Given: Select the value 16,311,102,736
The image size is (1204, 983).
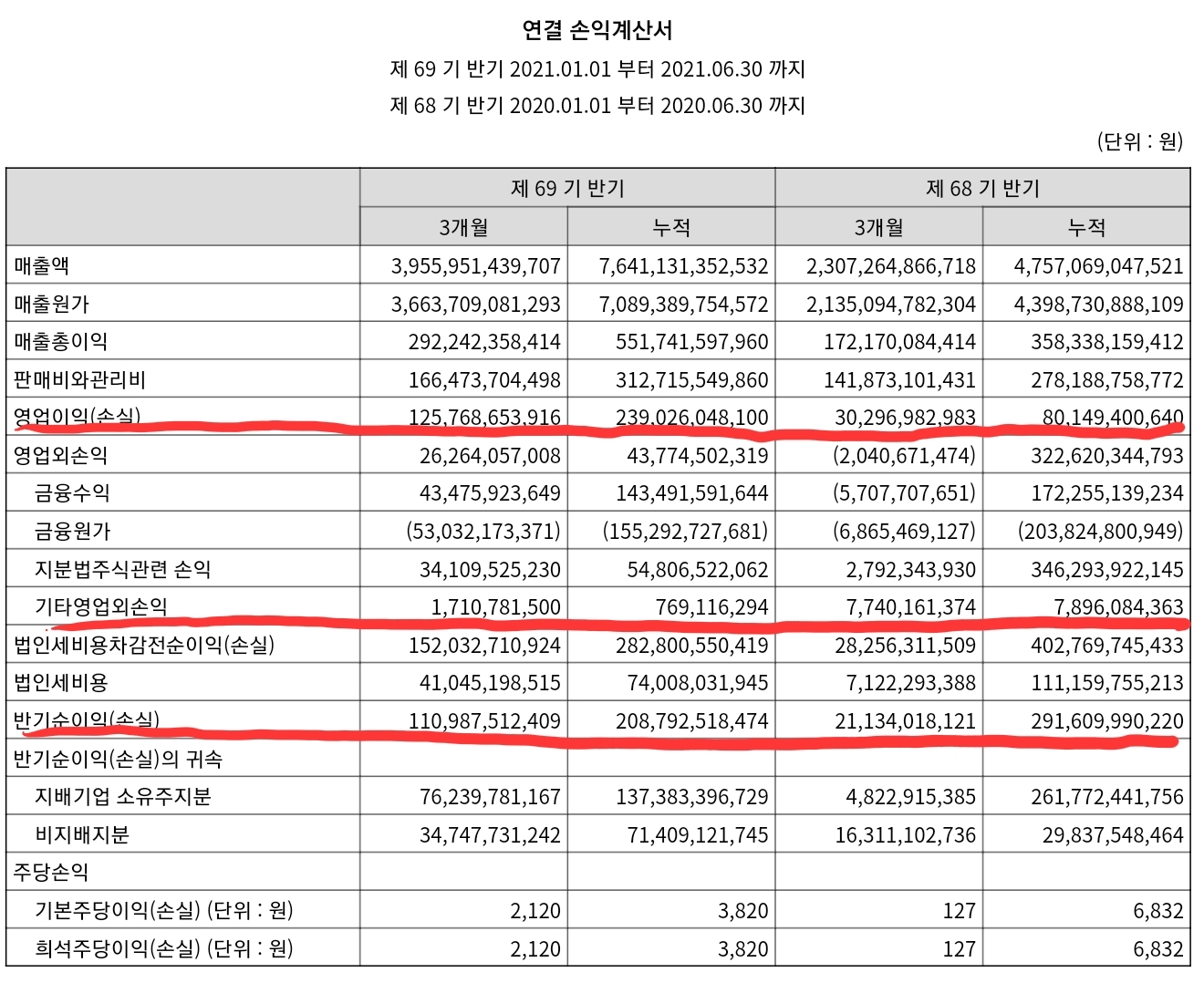Looking at the screenshot, I should tap(906, 834).
